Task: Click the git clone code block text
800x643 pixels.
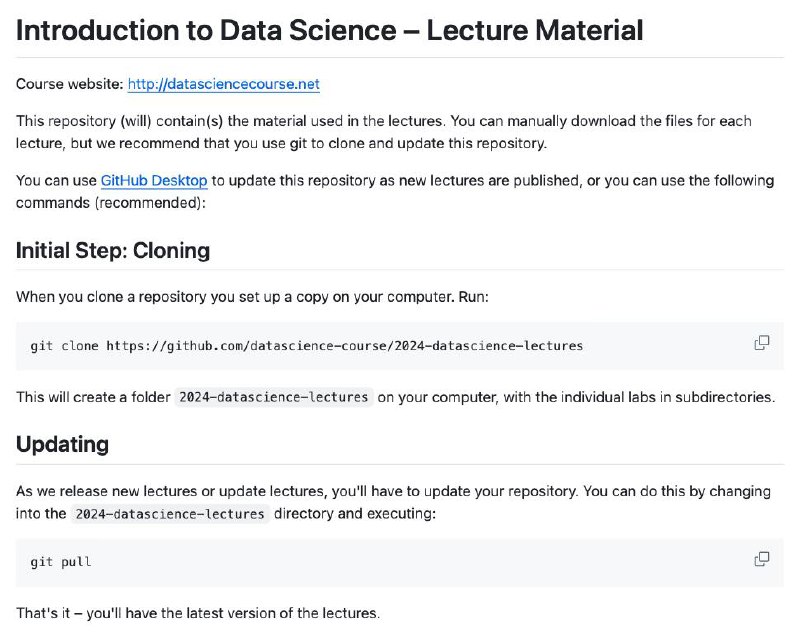Action: (x=306, y=346)
